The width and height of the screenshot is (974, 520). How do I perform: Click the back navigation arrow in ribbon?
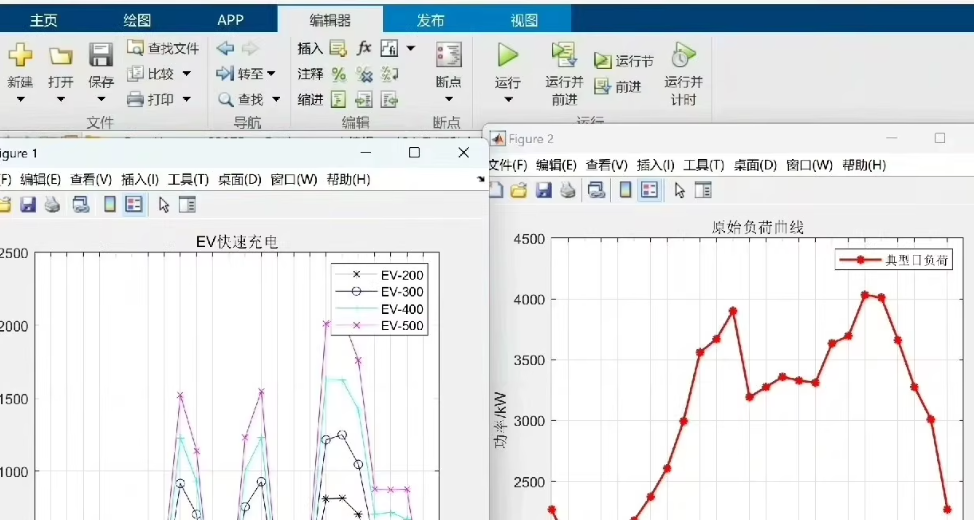(x=225, y=48)
